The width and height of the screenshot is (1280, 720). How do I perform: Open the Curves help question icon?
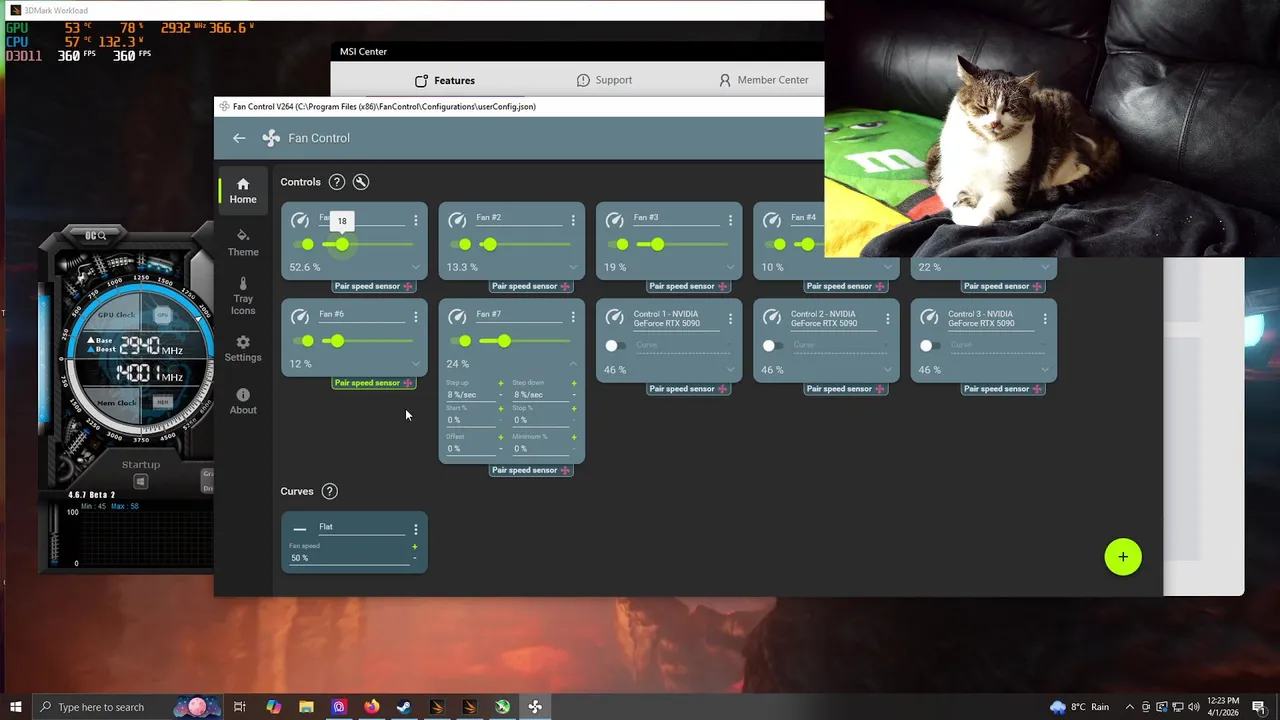(330, 491)
